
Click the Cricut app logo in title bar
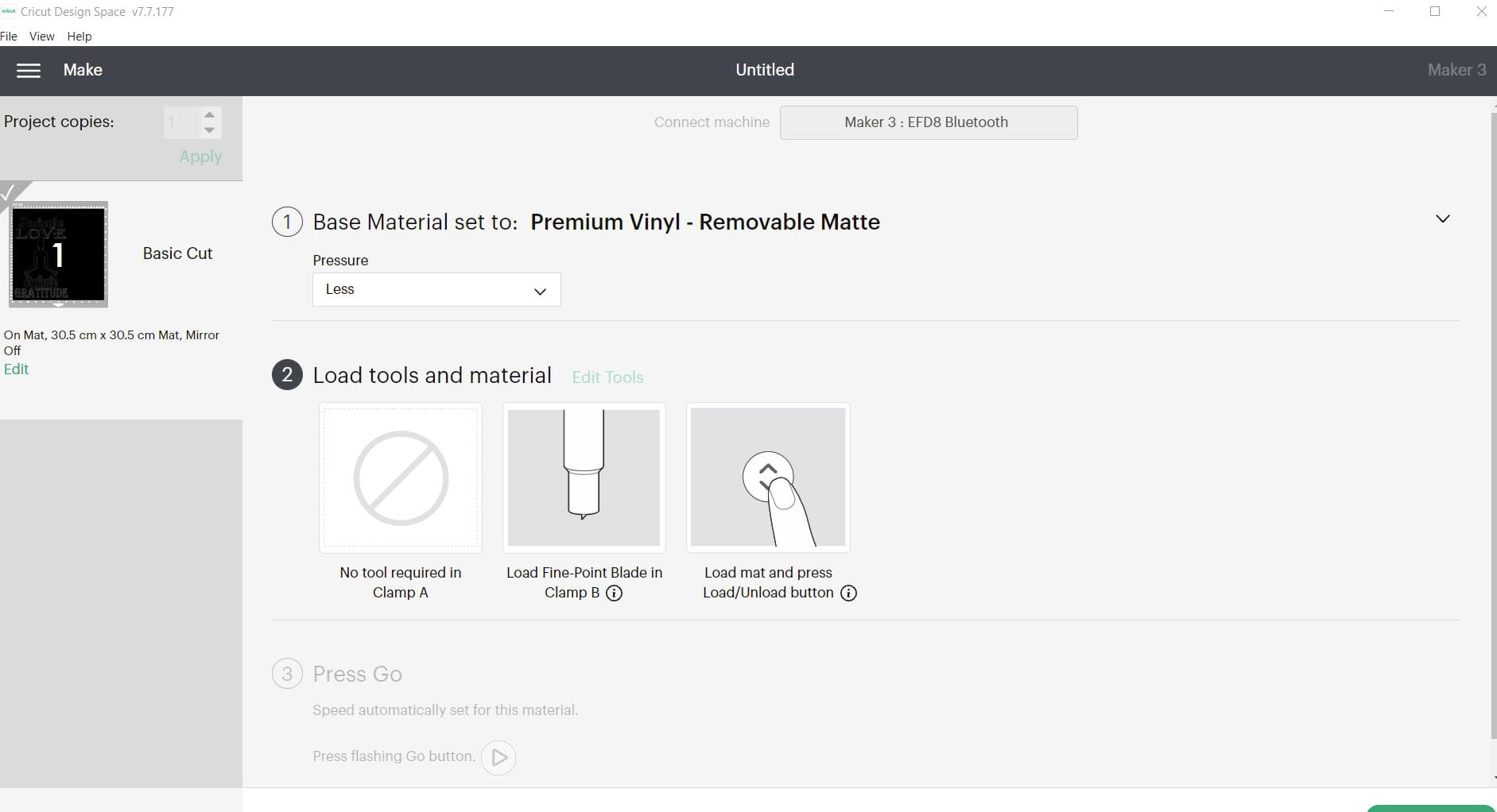coord(9,12)
